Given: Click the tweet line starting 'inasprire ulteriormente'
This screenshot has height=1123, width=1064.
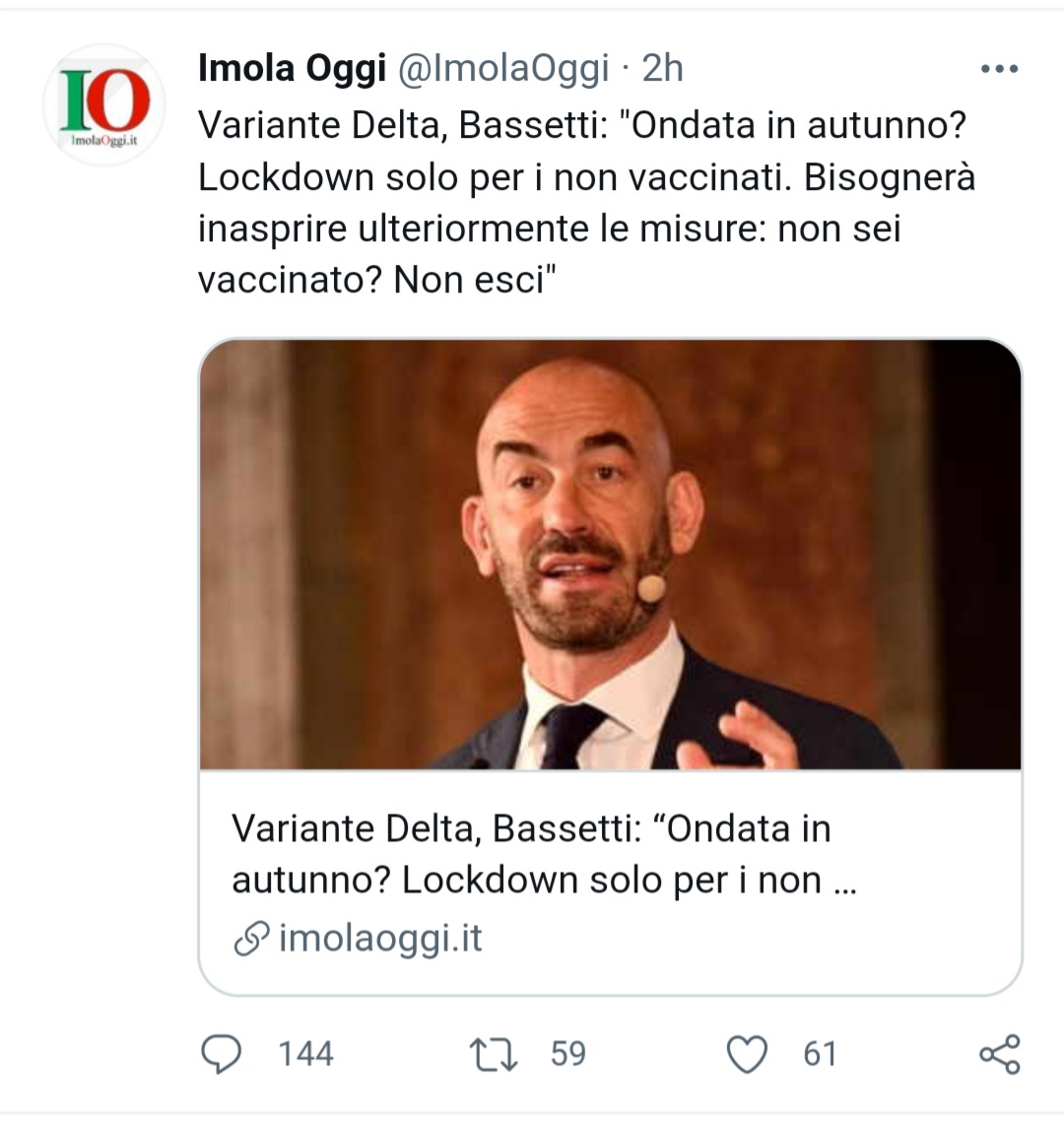Looking at the screenshot, I should pyautogui.click(x=549, y=229).
